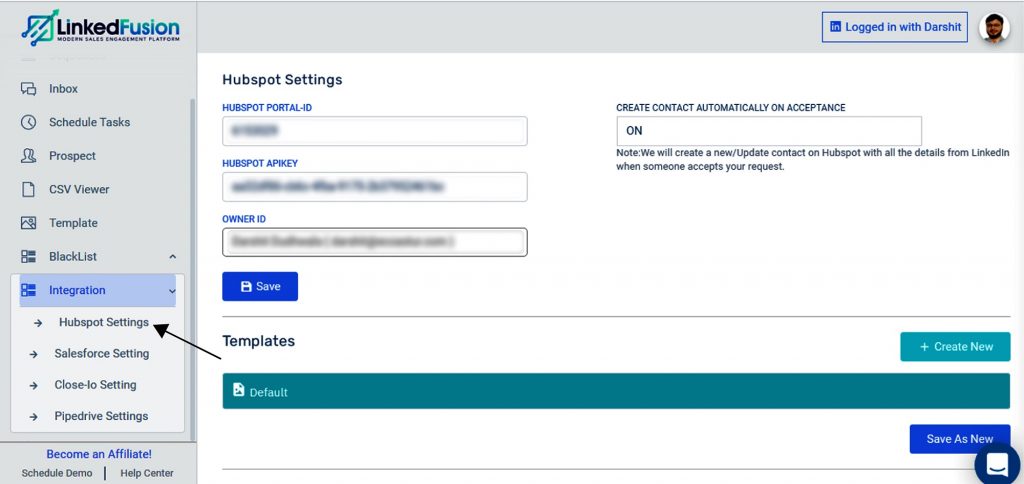Select Salesforce Setting submenu item
This screenshot has width=1024, height=484.
click(102, 353)
